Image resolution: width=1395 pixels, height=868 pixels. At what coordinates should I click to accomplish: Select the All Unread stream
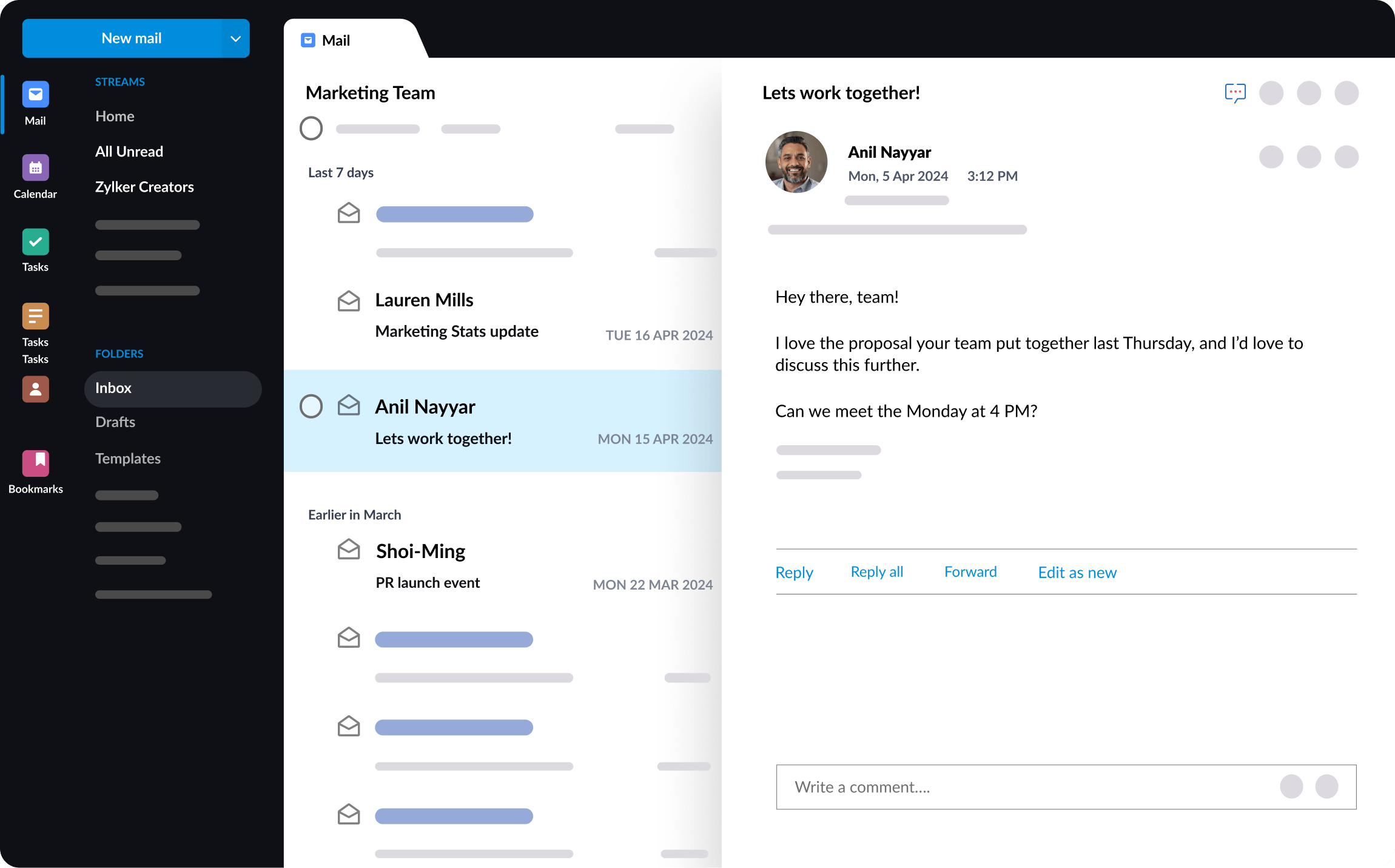[128, 150]
